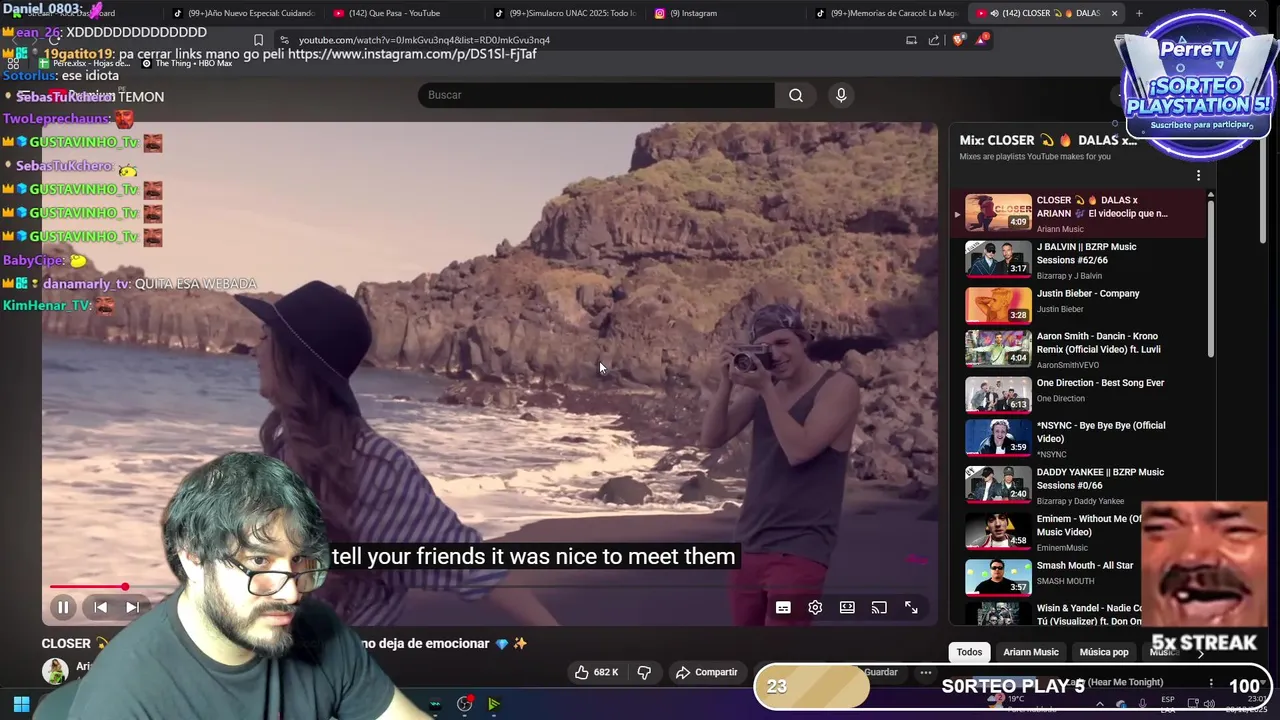1280x720 pixels.
Task: Play *NSYNC - Bye Bye Bye video
Action: click(x=1080, y=438)
